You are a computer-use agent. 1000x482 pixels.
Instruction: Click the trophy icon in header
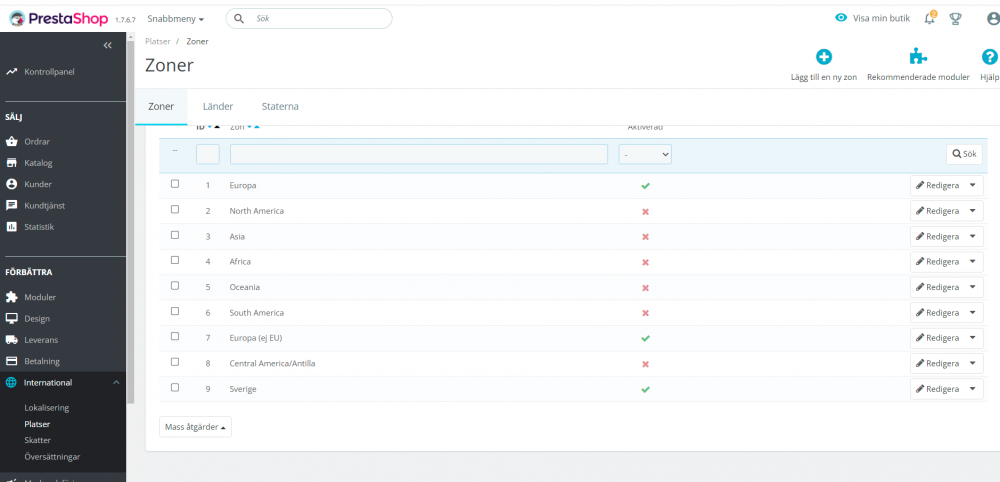tap(955, 18)
